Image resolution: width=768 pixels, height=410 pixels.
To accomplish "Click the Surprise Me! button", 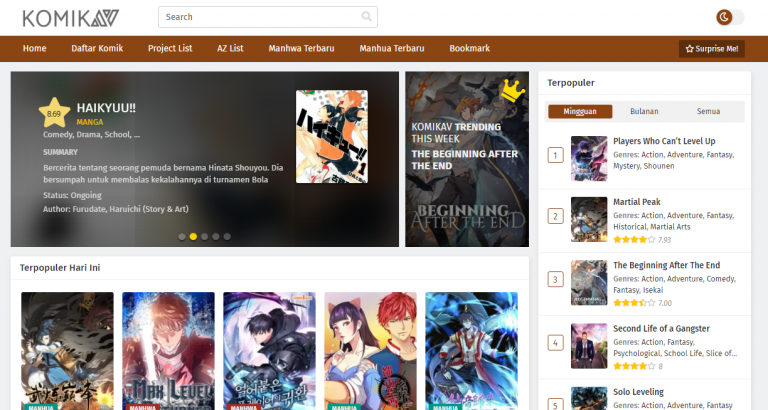I will pyautogui.click(x=712, y=49).
